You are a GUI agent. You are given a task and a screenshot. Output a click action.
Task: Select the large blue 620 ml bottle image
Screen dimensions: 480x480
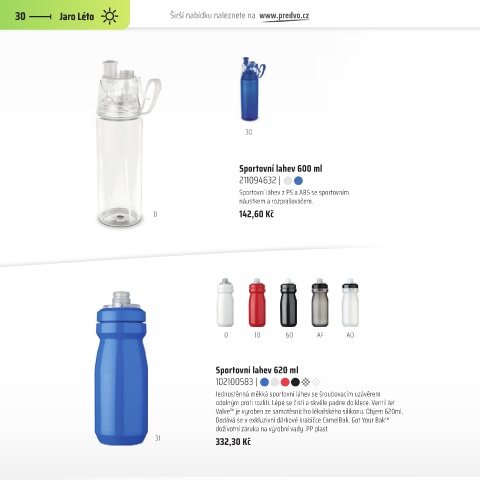point(122,368)
